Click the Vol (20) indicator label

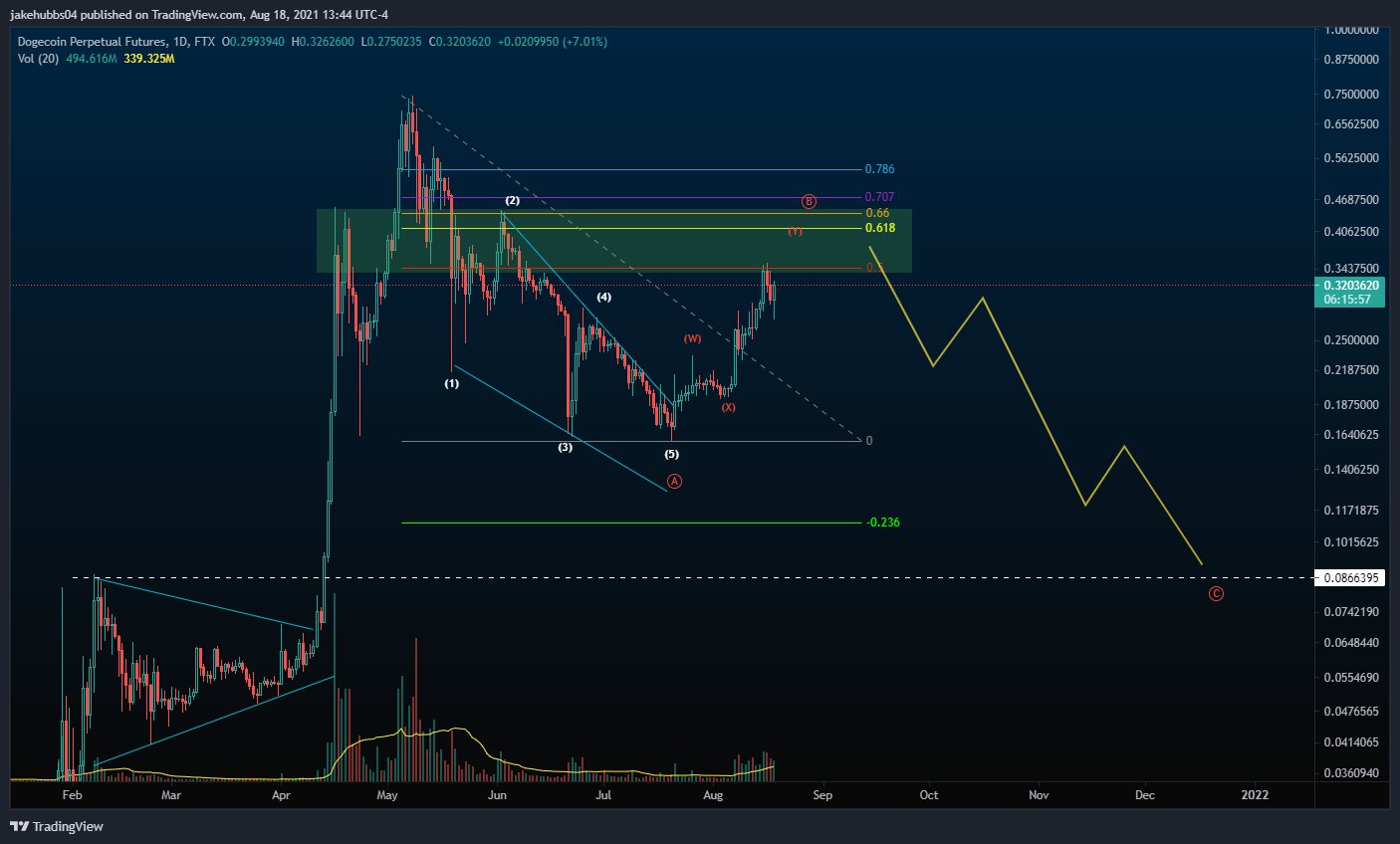[39, 59]
